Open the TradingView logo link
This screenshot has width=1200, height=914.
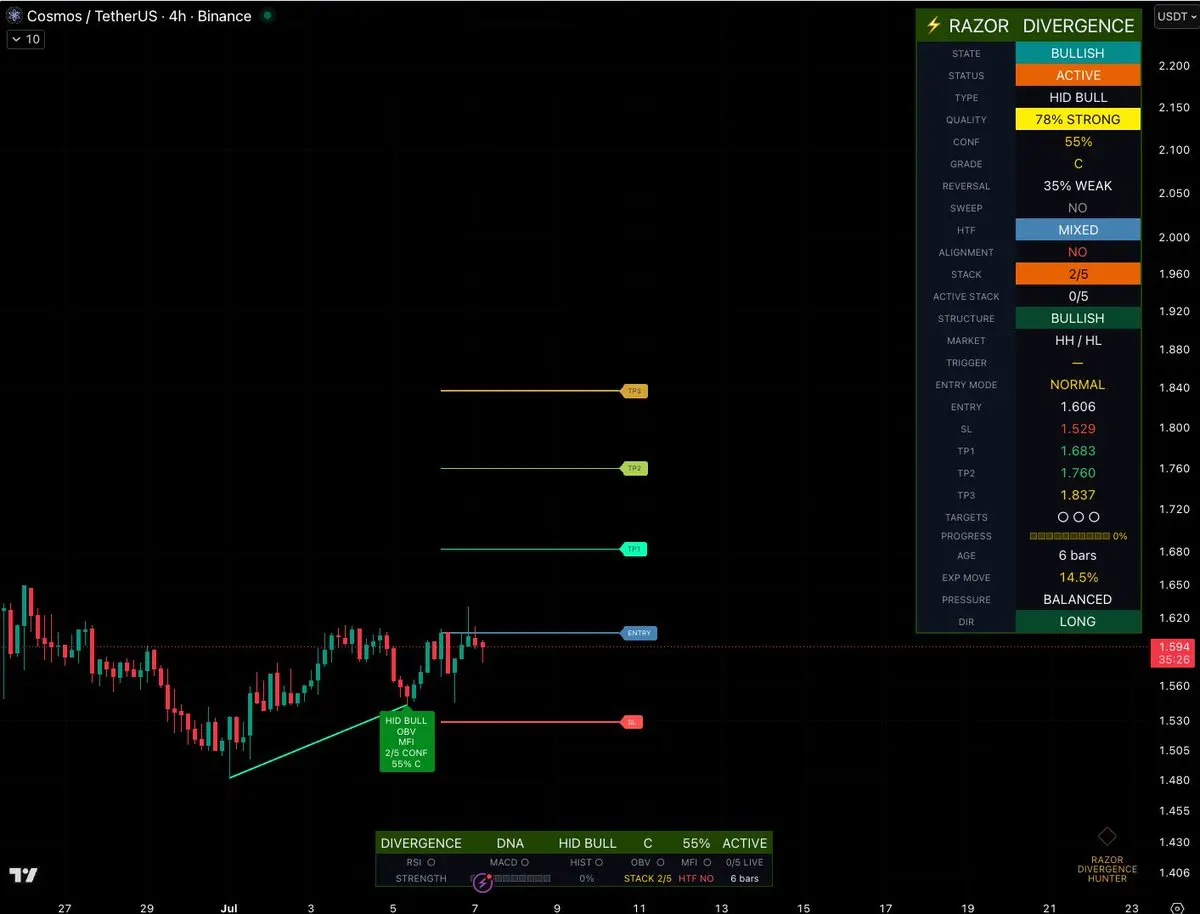pos(24,875)
